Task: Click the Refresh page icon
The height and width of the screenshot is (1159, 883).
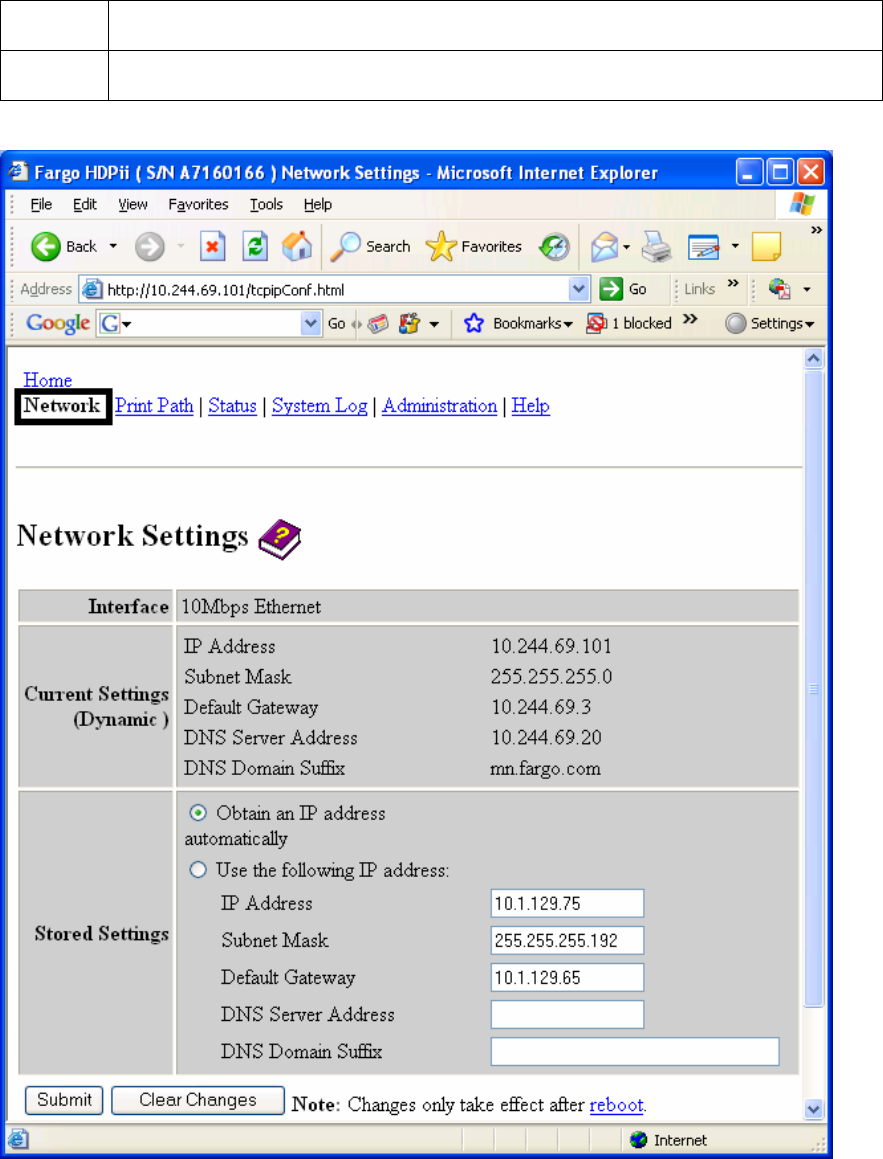Action: (x=255, y=247)
